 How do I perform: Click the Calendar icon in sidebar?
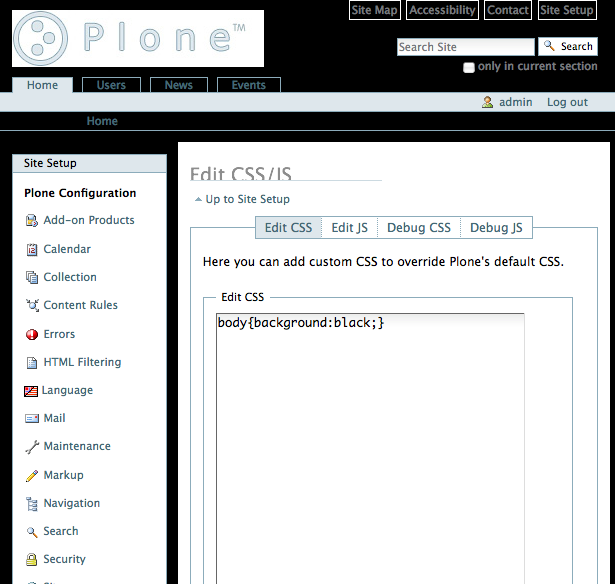[32, 249]
